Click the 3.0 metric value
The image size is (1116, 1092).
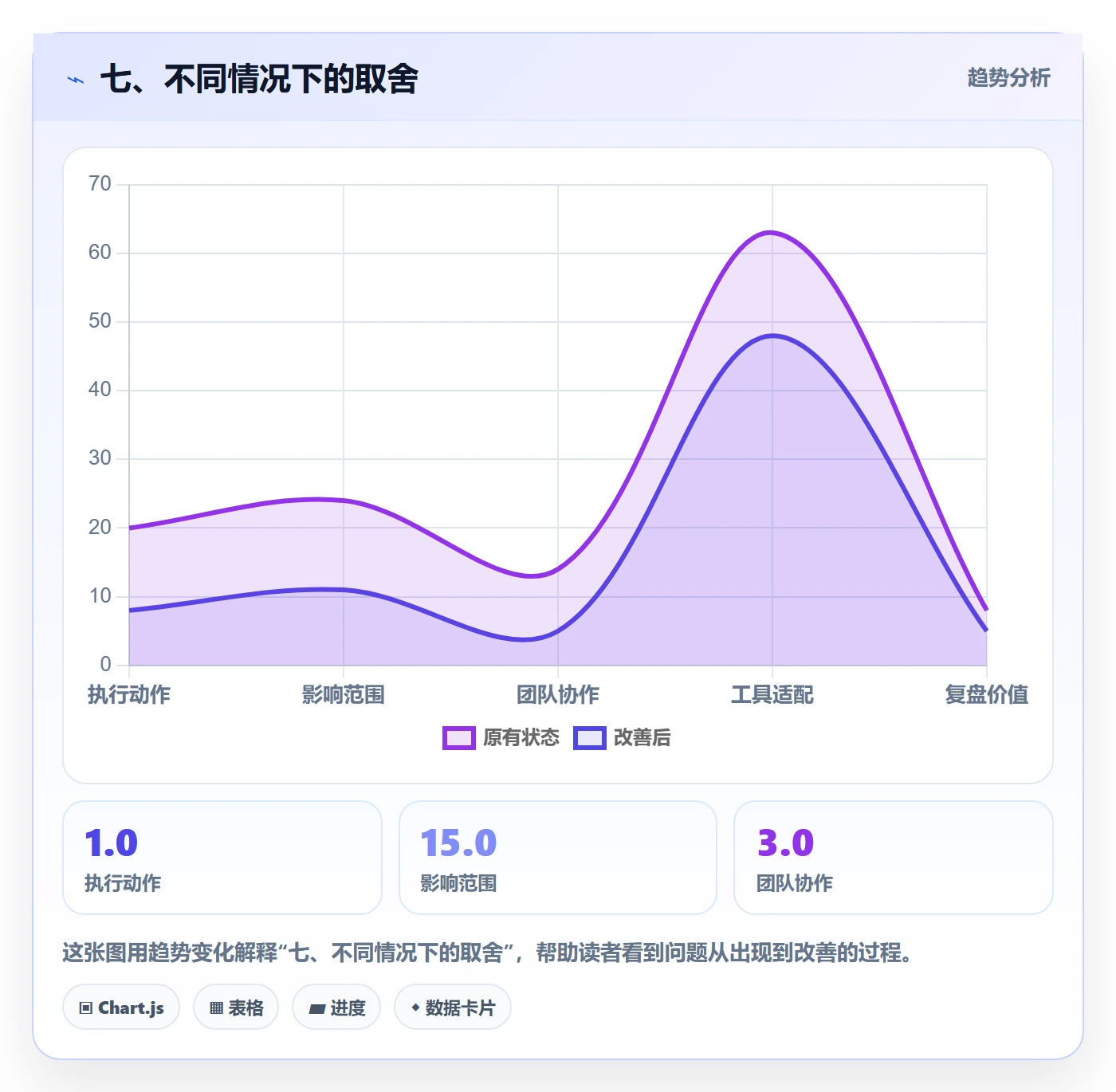pos(785,843)
